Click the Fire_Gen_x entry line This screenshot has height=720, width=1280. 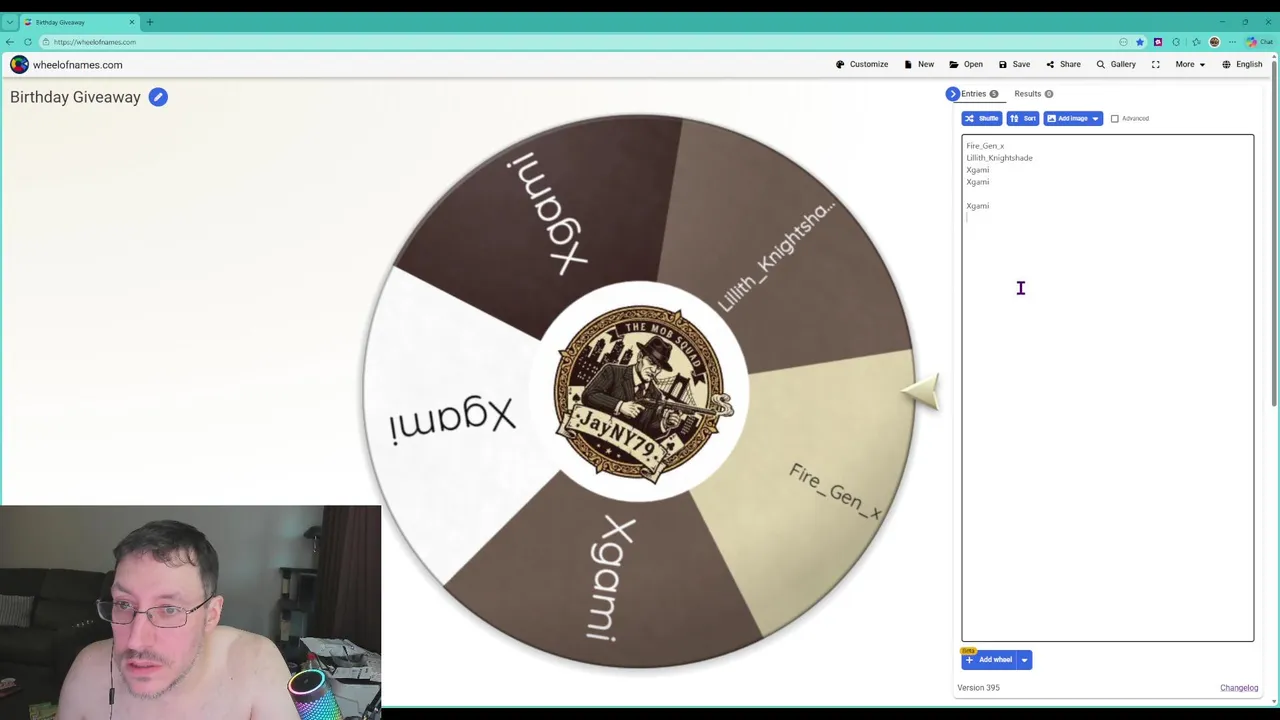point(985,146)
